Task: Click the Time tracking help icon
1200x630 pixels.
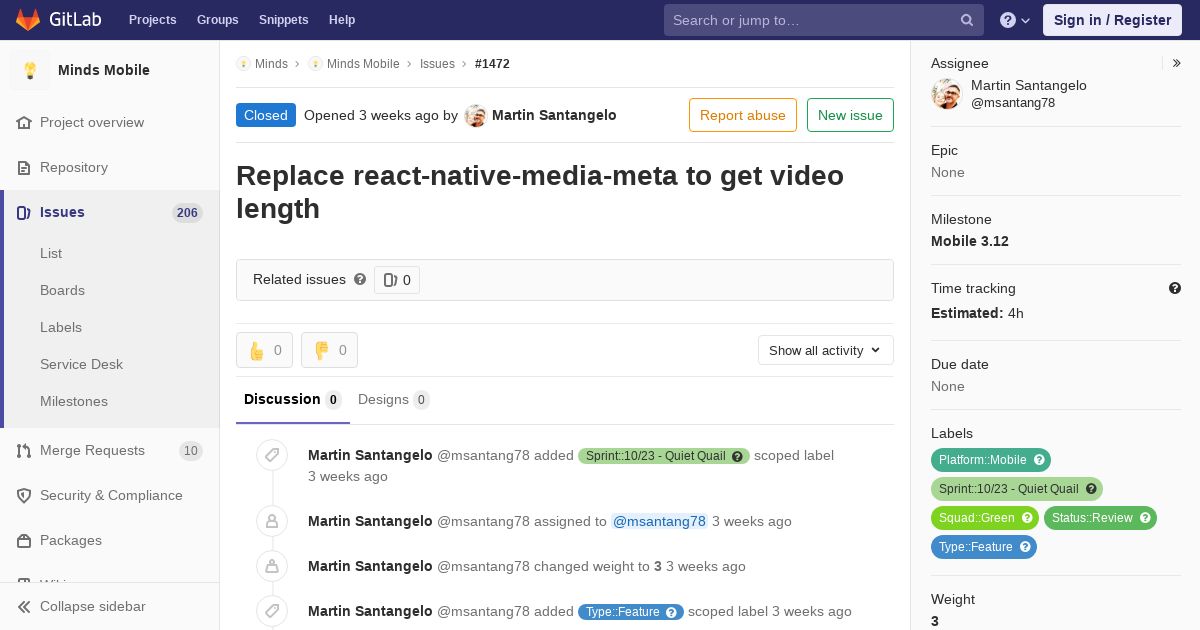Action: click(x=1175, y=289)
